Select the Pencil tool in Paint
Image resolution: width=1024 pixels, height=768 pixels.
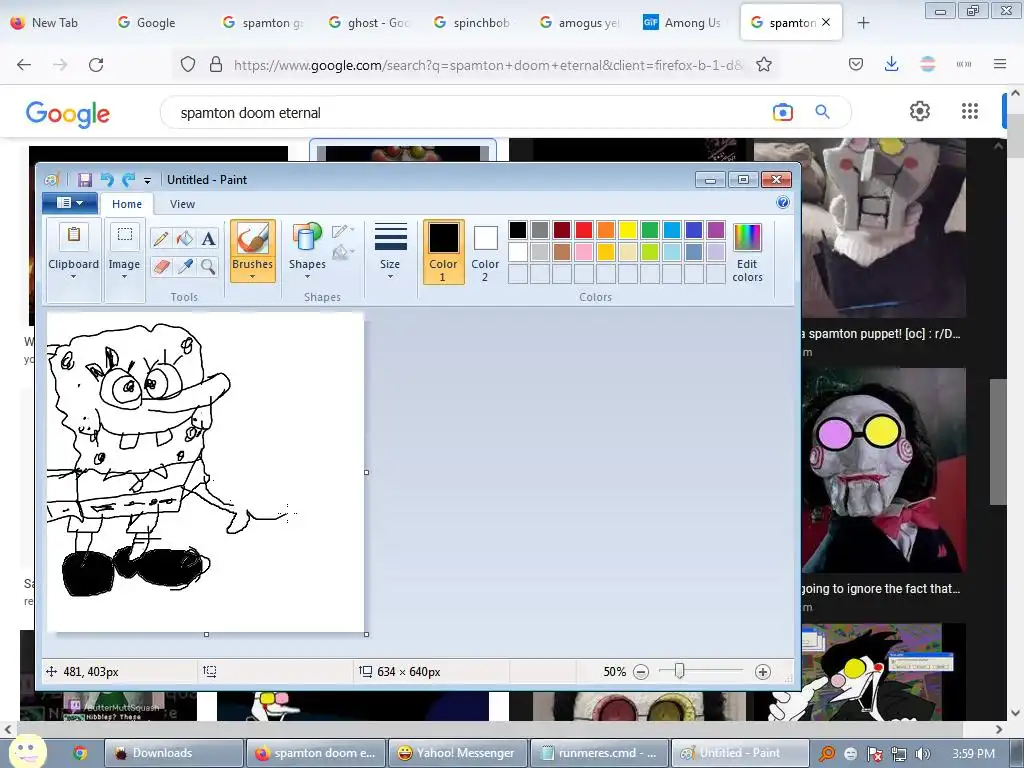(161, 239)
